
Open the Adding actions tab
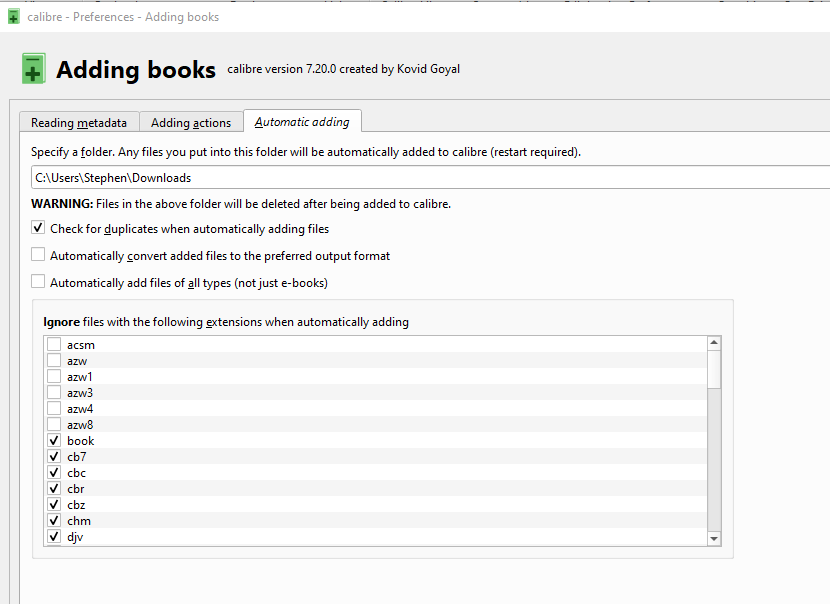point(191,123)
